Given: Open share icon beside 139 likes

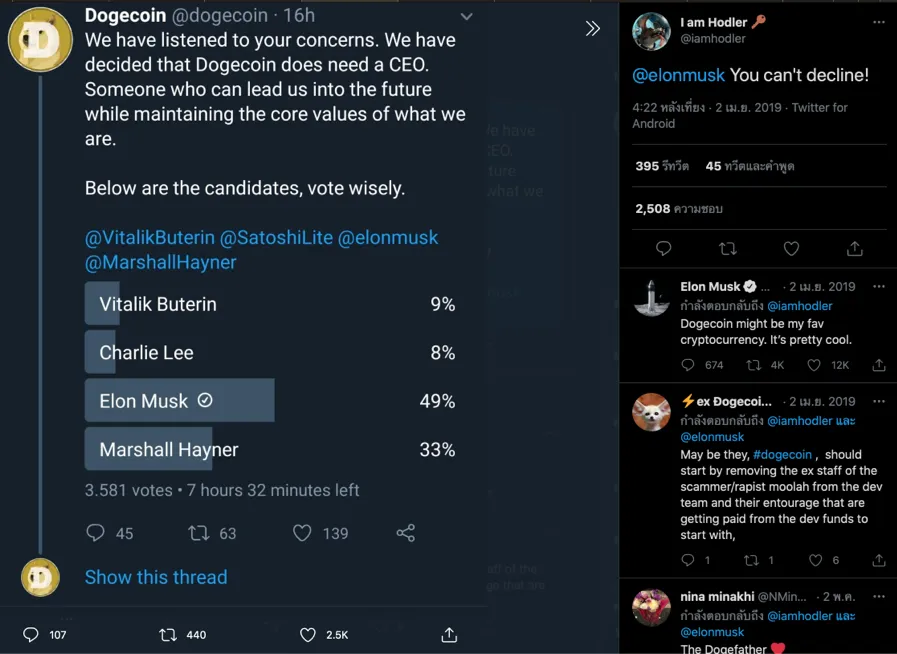Looking at the screenshot, I should click(406, 533).
